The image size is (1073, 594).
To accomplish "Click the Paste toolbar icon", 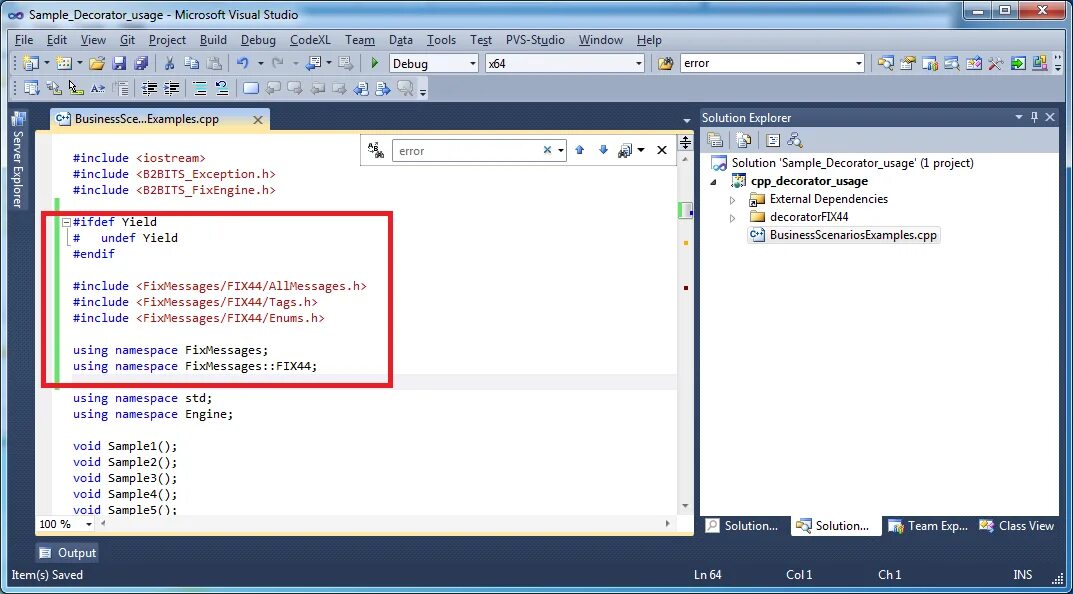I will [x=214, y=64].
